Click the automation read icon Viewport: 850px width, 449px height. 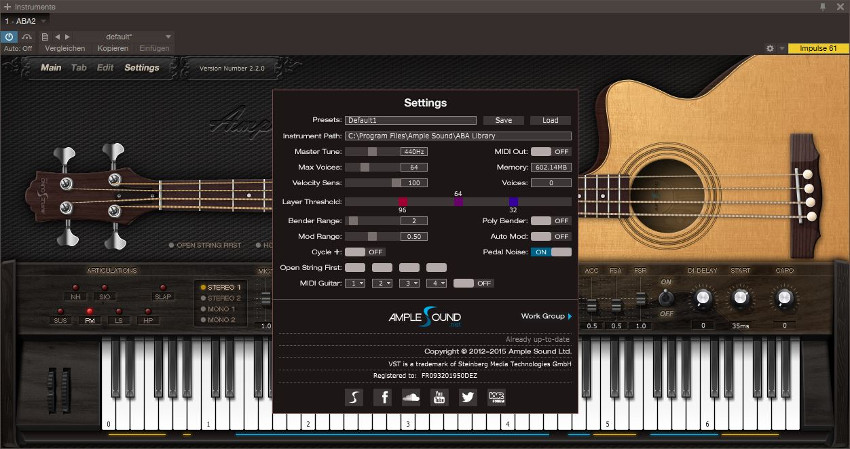pyautogui.click(x=27, y=37)
